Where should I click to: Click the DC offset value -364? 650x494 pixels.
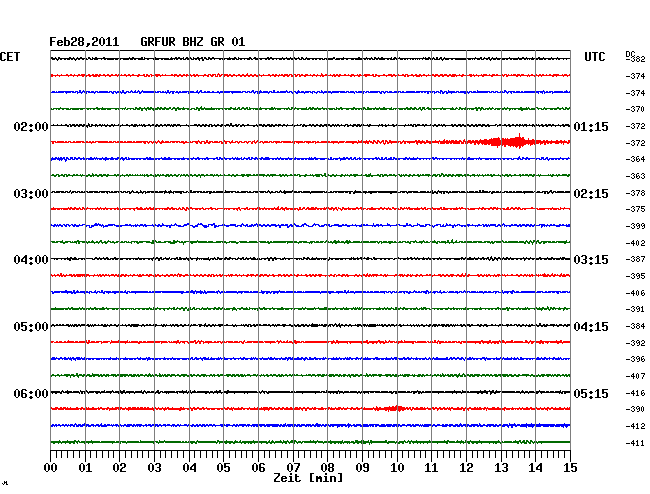635,159
